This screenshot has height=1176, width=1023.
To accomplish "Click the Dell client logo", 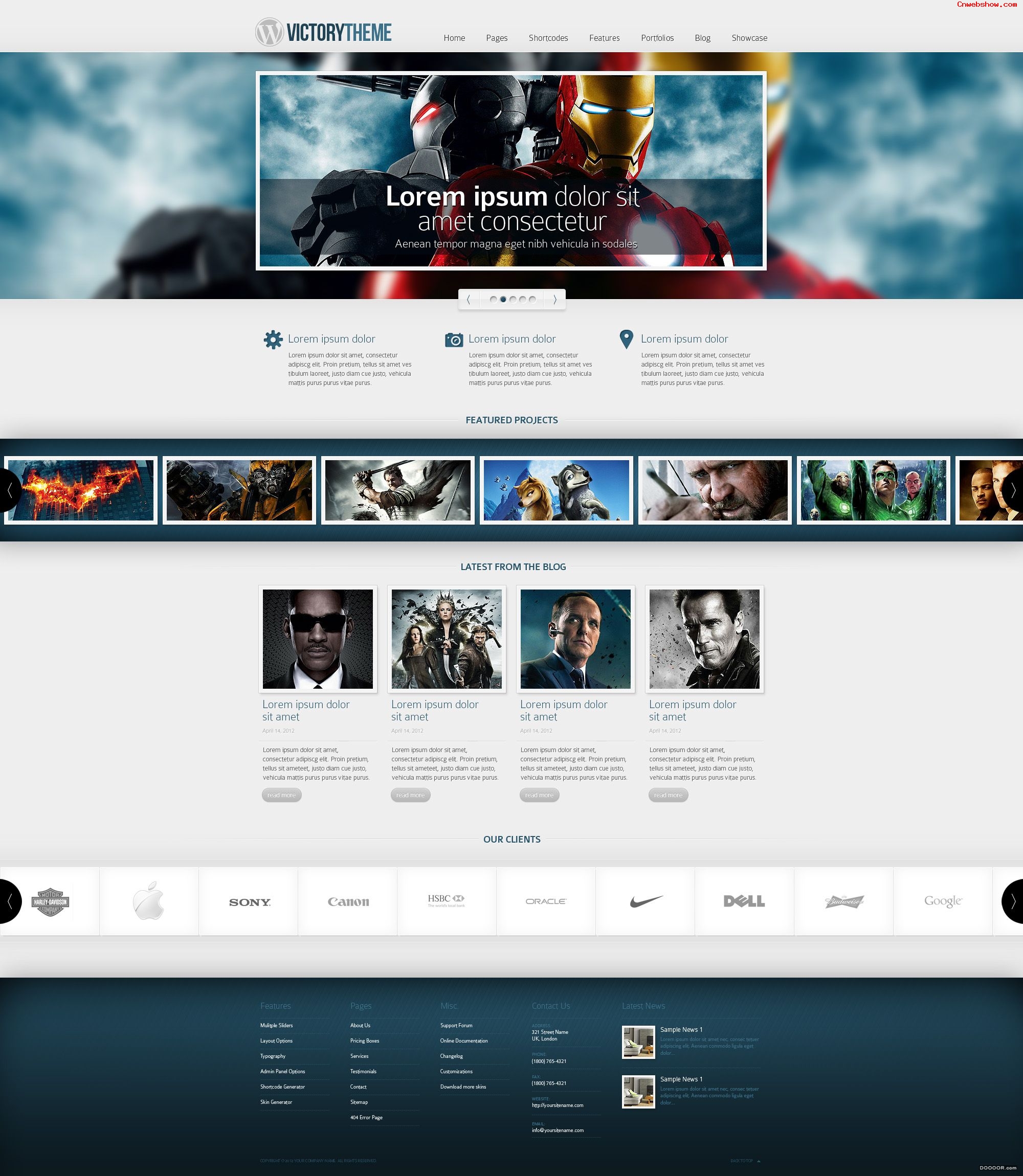I will point(744,901).
